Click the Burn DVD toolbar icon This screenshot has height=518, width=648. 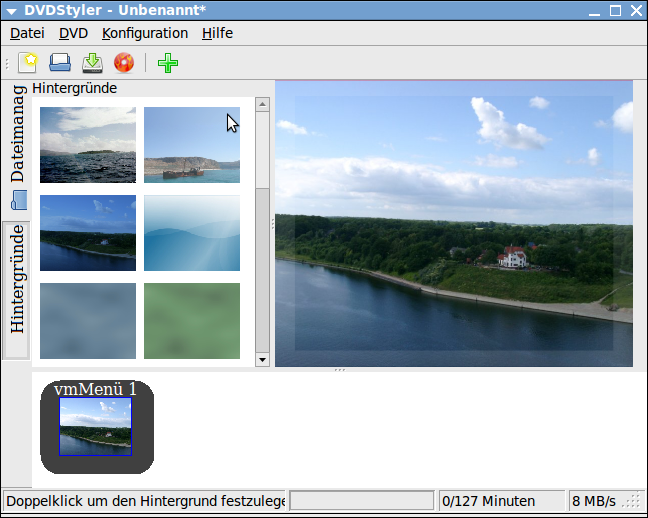click(x=124, y=63)
